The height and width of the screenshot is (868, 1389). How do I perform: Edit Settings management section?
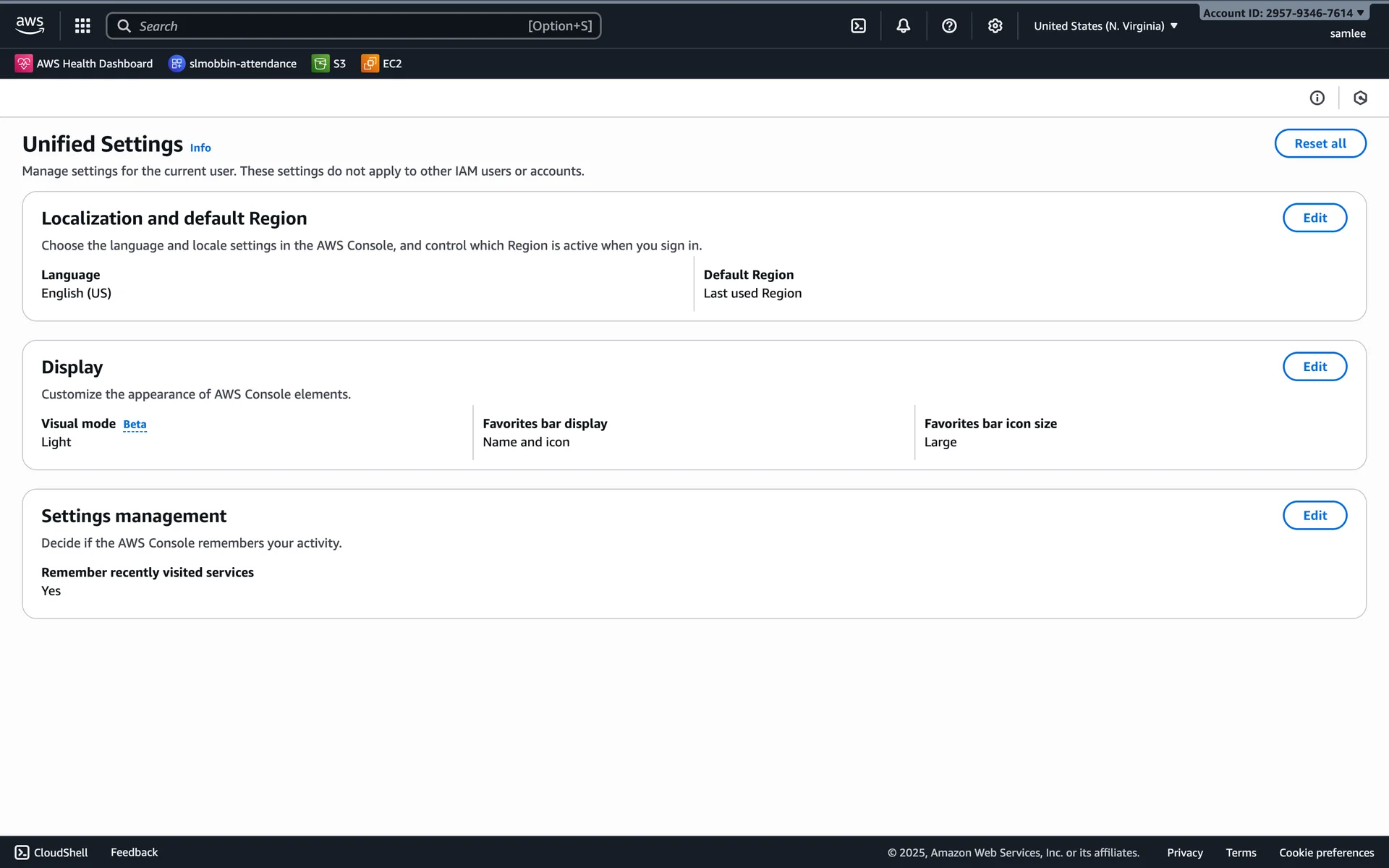1314,516
